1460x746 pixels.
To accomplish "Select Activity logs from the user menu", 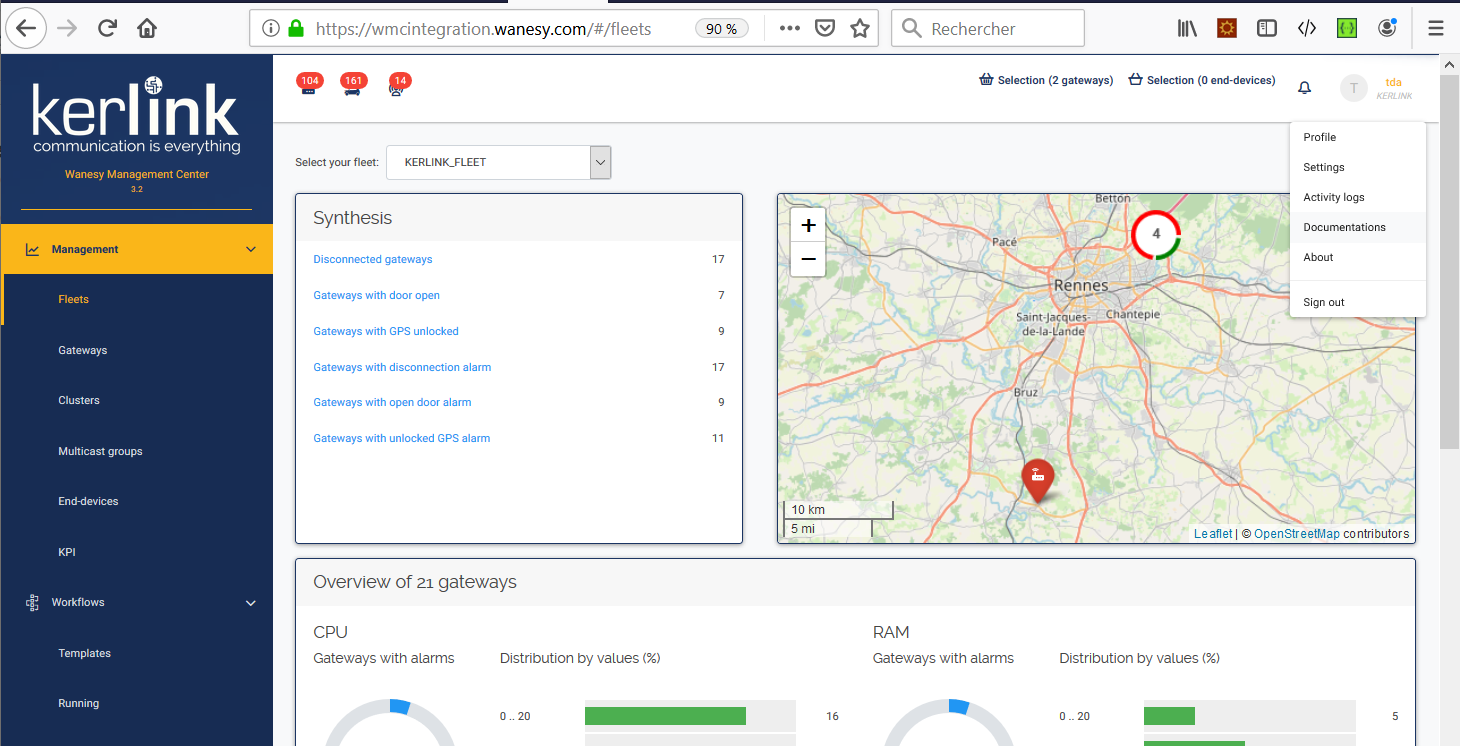I will tap(1333, 197).
